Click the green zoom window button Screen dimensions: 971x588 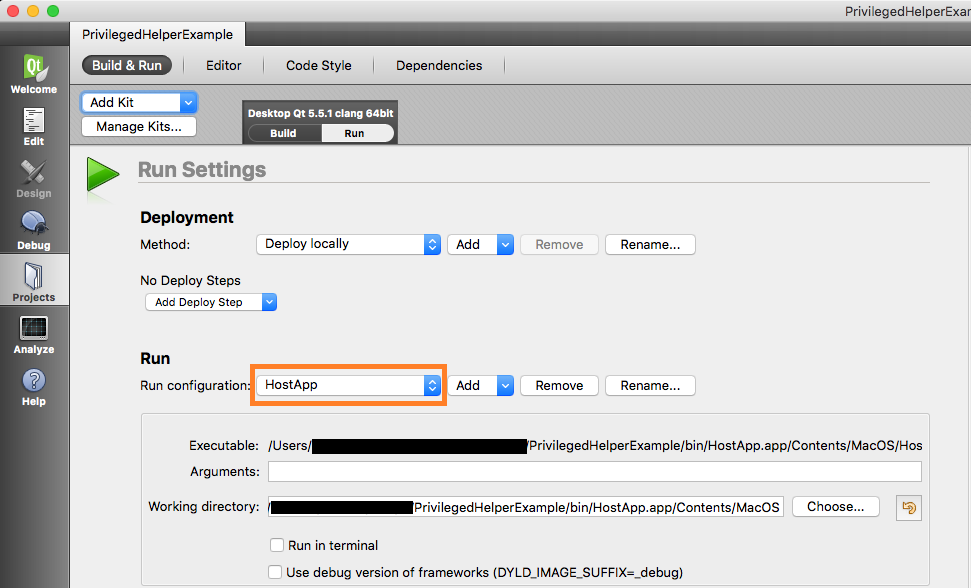pos(53,11)
